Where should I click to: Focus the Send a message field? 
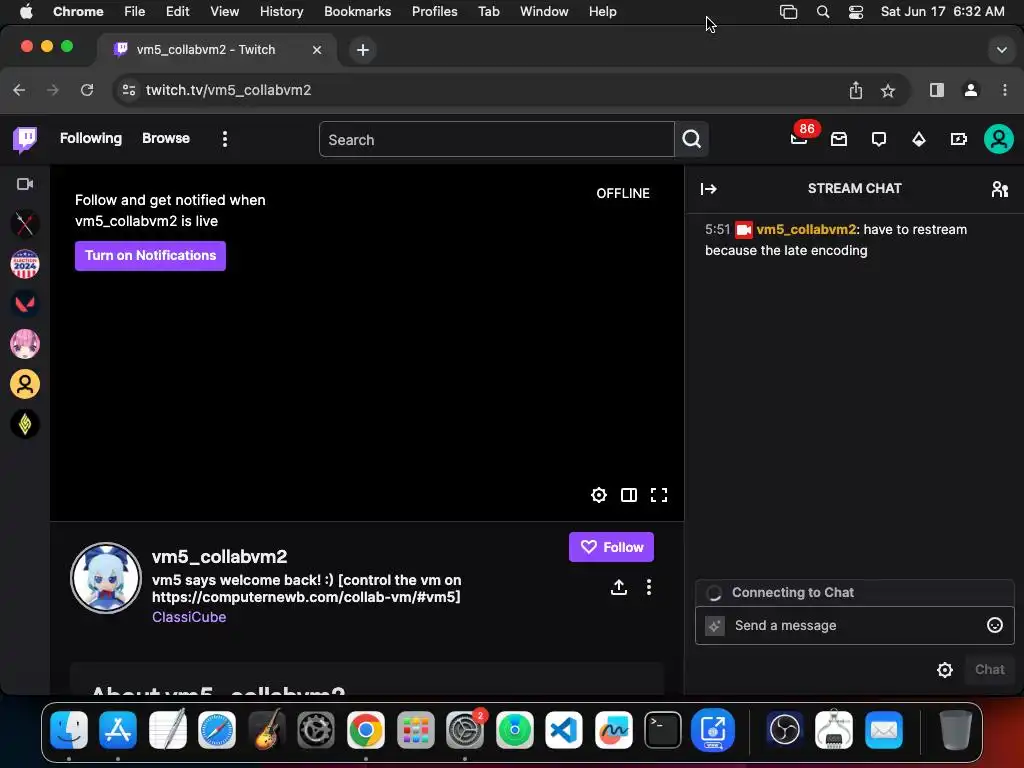[x=855, y=626]
